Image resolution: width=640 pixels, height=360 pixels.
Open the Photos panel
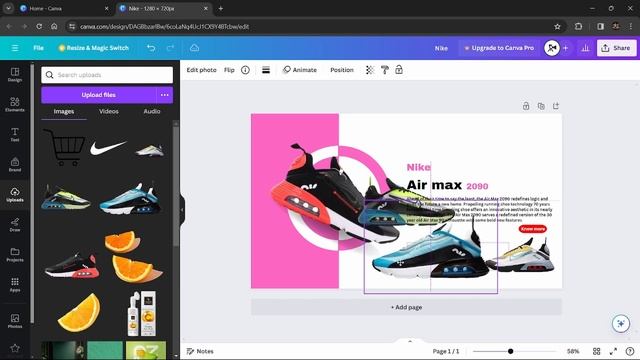point(15,321)
